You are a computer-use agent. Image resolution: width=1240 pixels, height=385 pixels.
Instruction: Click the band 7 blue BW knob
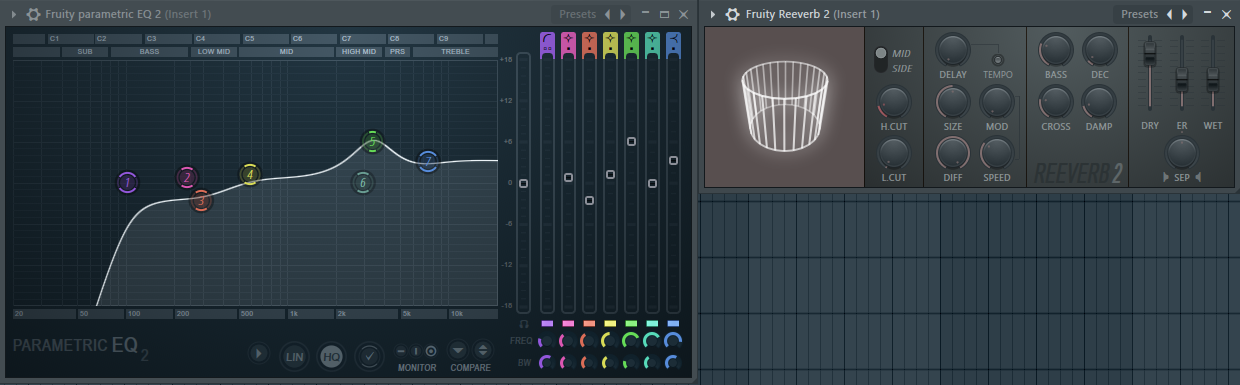click(x=673, y=362)
